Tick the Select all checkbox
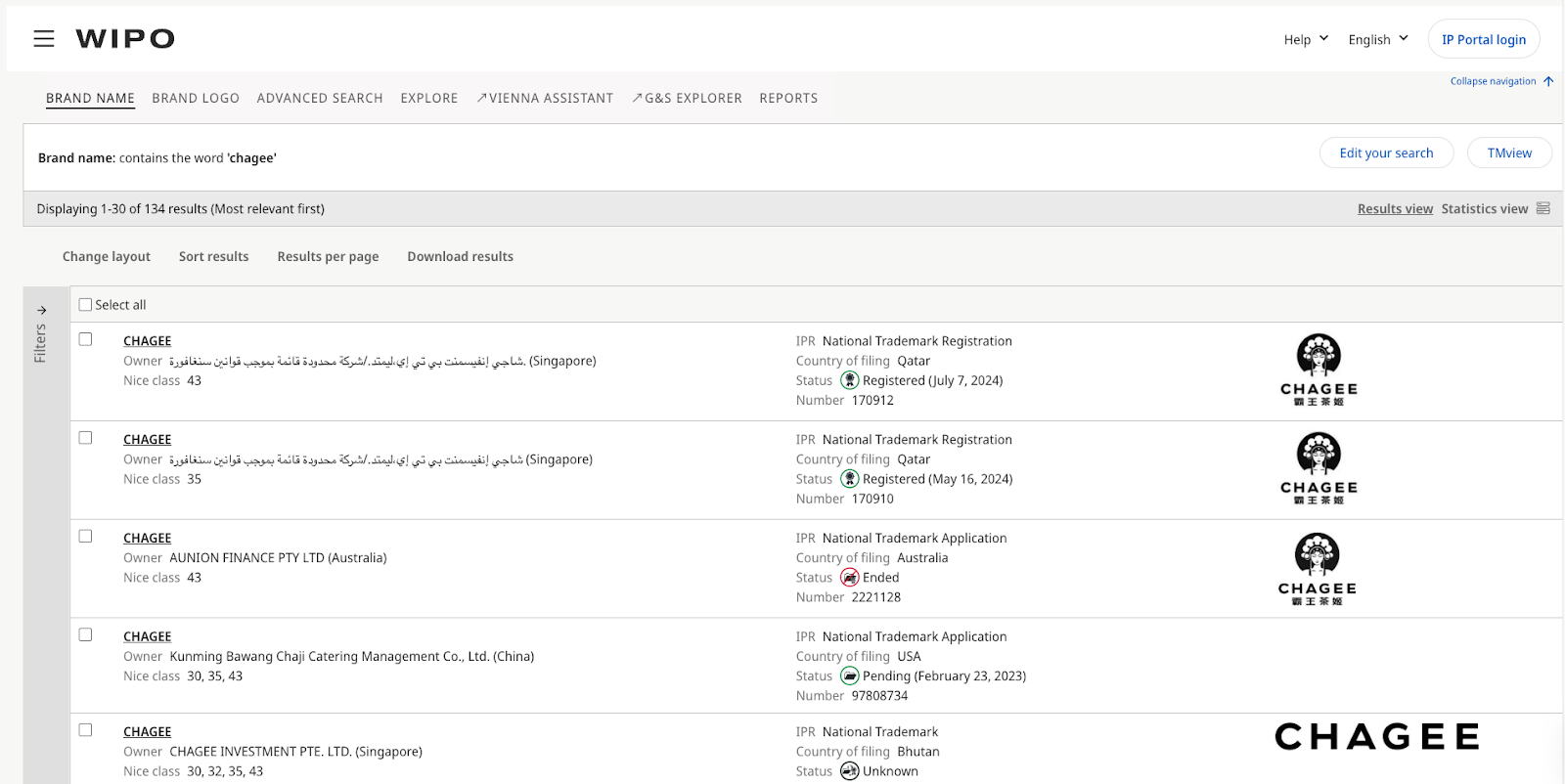The image size is (1565, 784). pos(85,304)
